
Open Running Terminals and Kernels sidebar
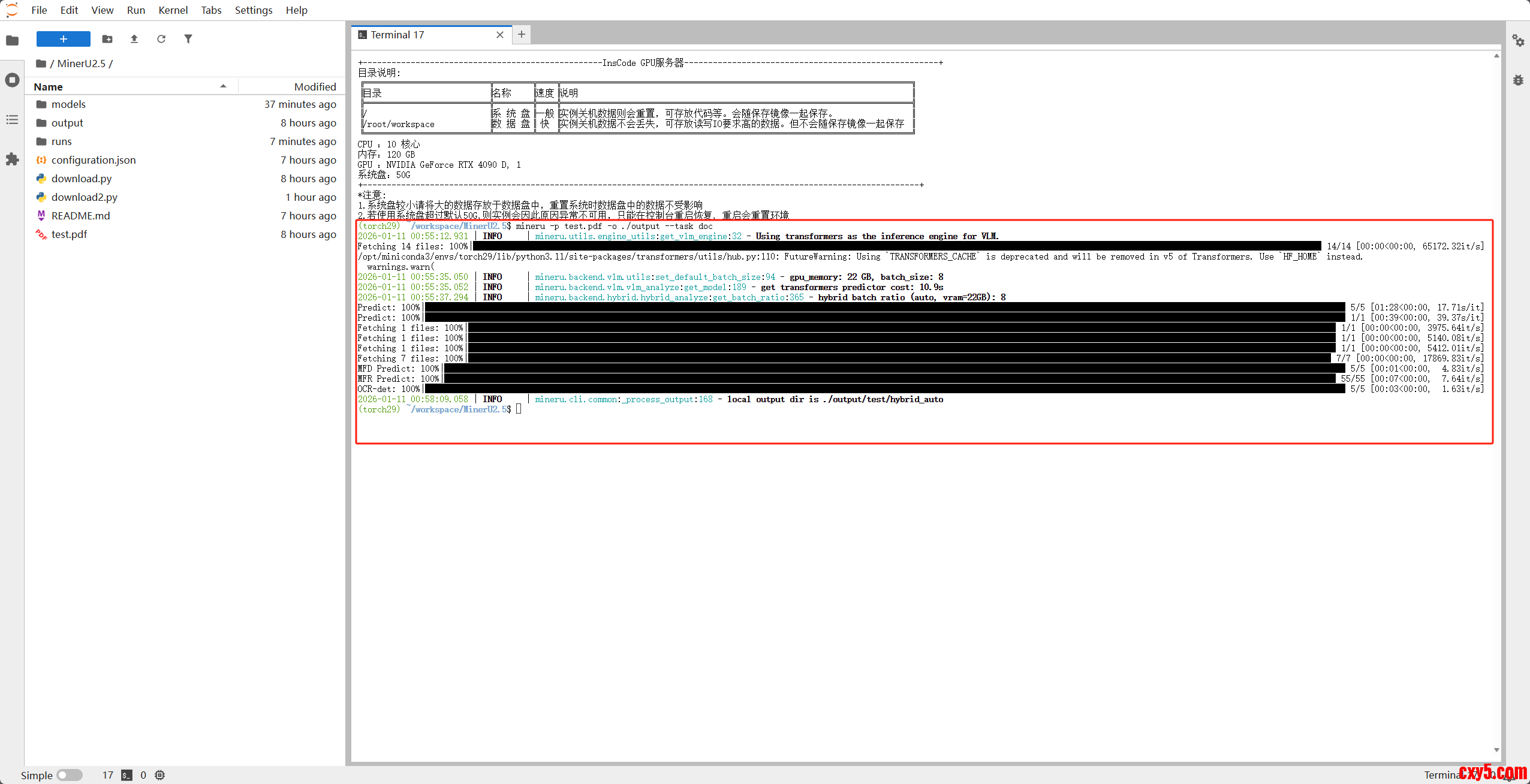pyautogui.click(x=12, y=80)
